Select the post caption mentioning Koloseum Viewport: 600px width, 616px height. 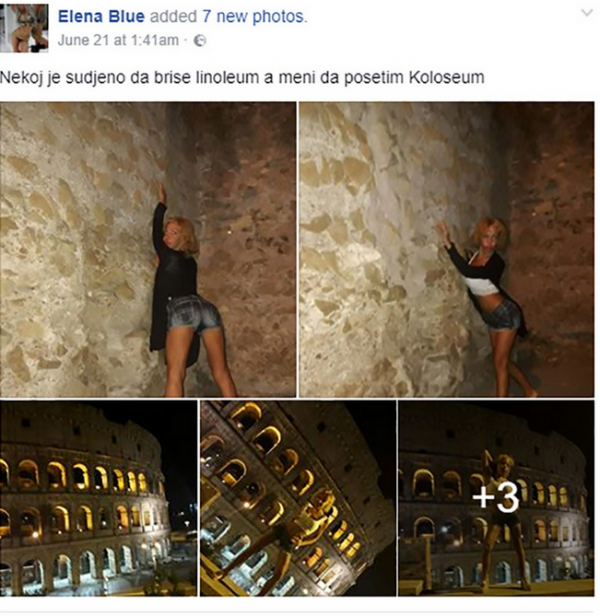242,77
